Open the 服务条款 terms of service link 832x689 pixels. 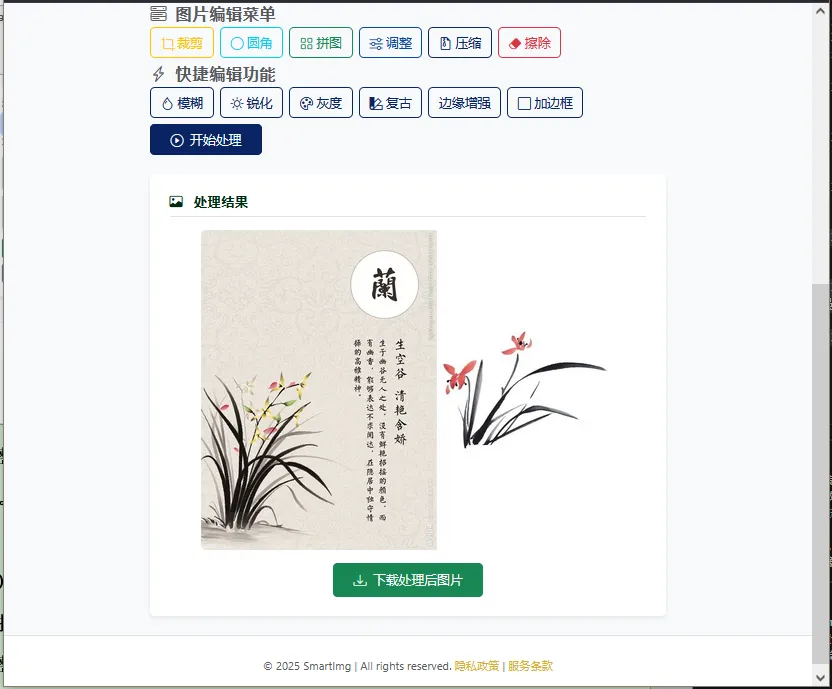tap(530, 666)
